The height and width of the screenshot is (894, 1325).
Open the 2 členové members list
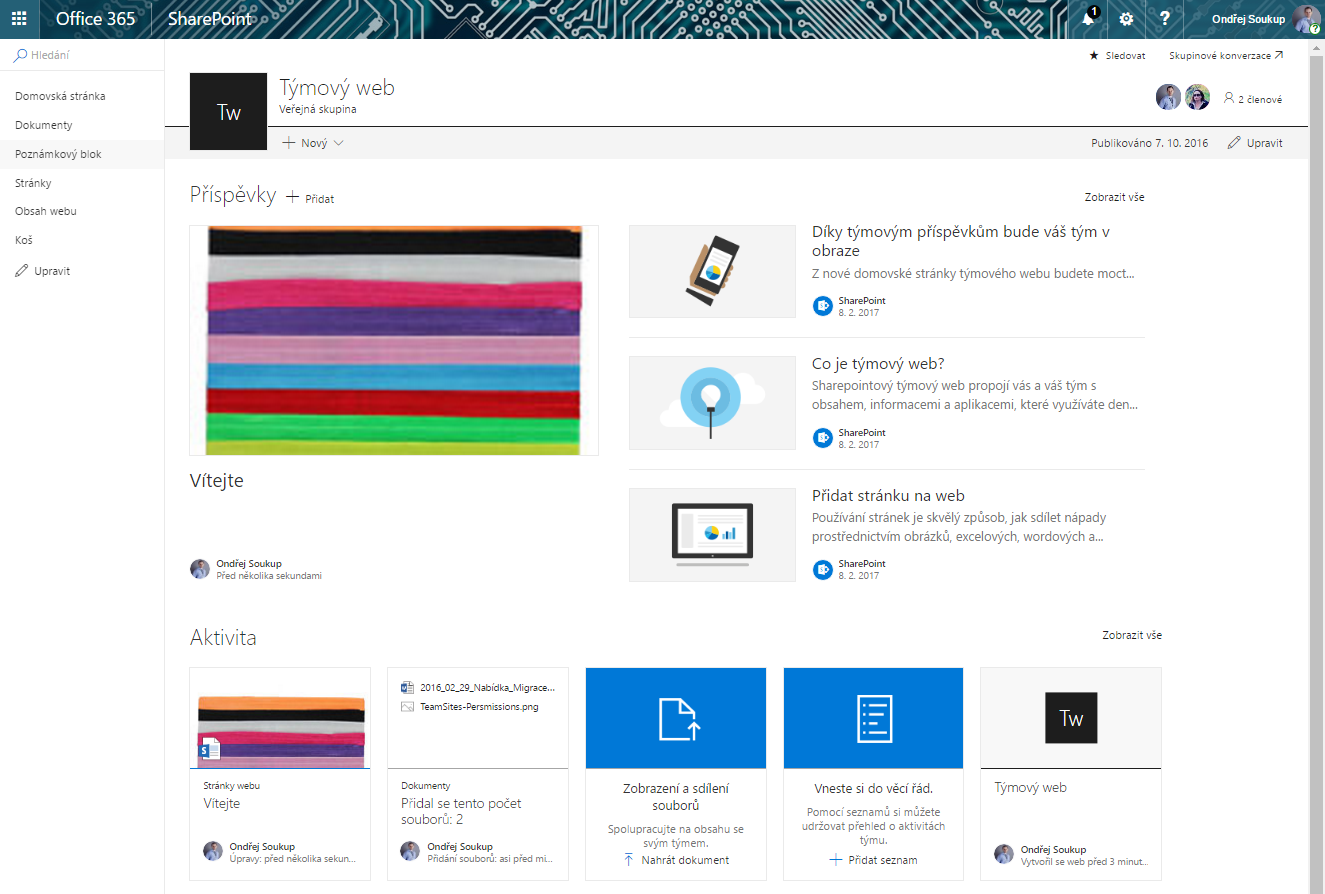pos(1253,99)
